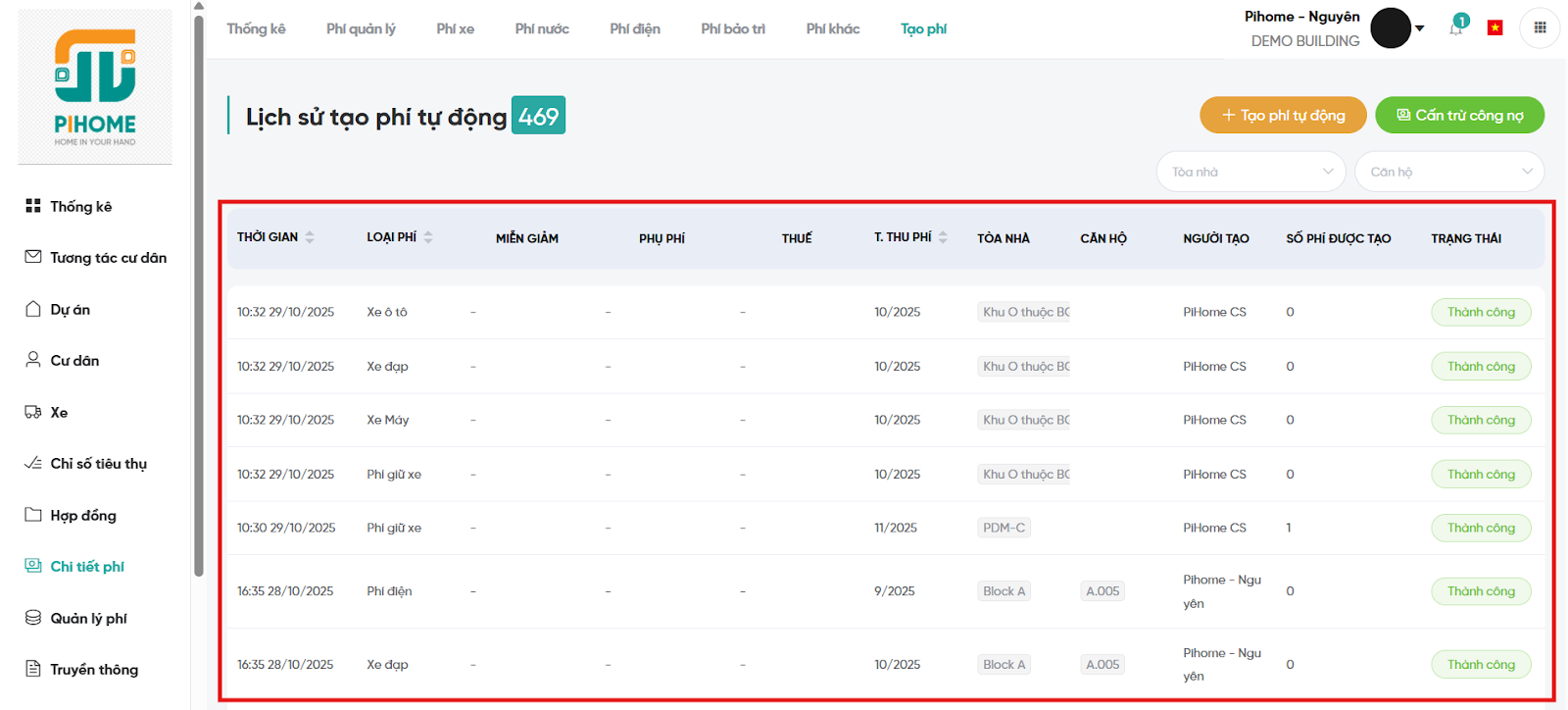Click the Cấn trừ công nợ button

tap(1458, 116)
